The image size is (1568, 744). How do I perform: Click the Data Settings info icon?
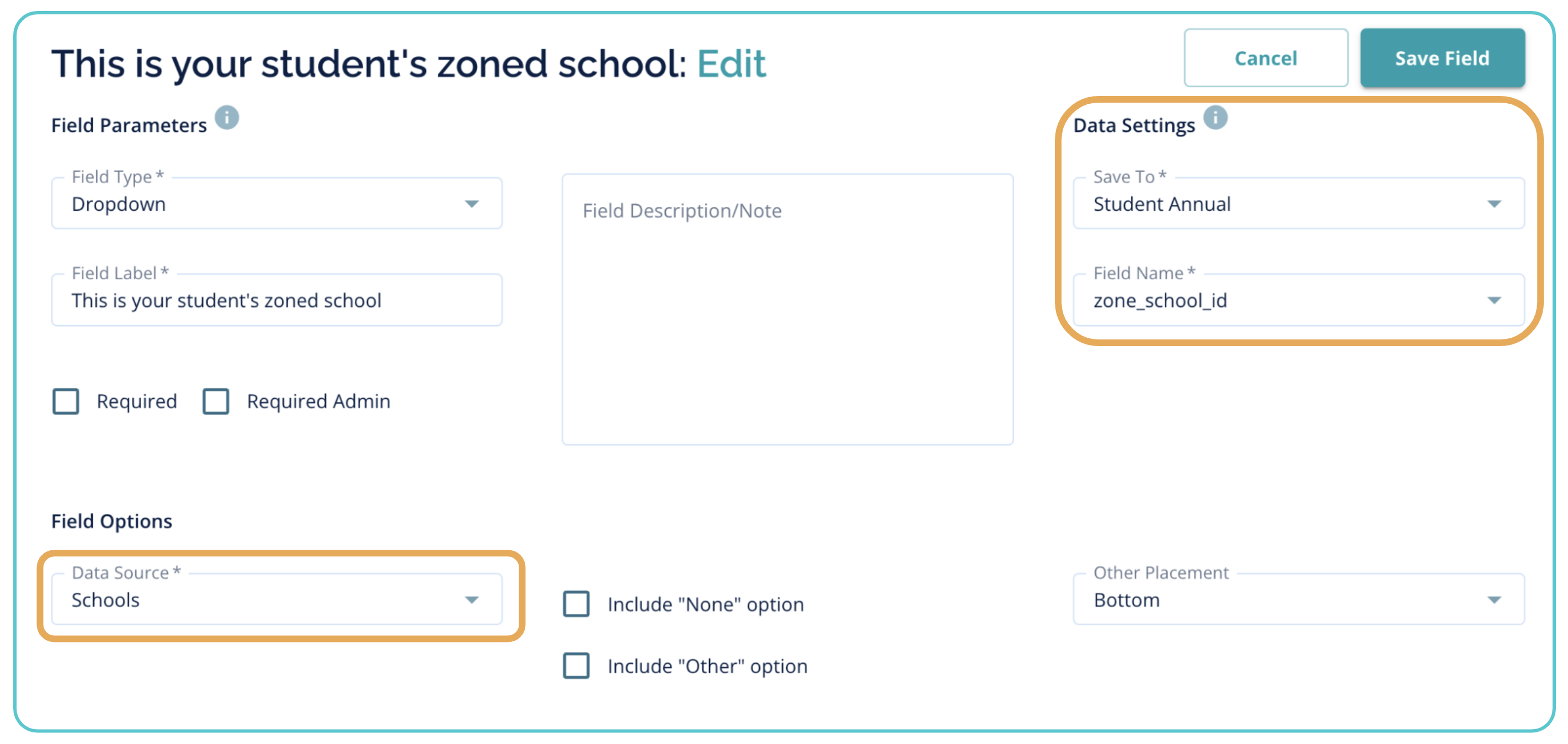[1215, 118]
